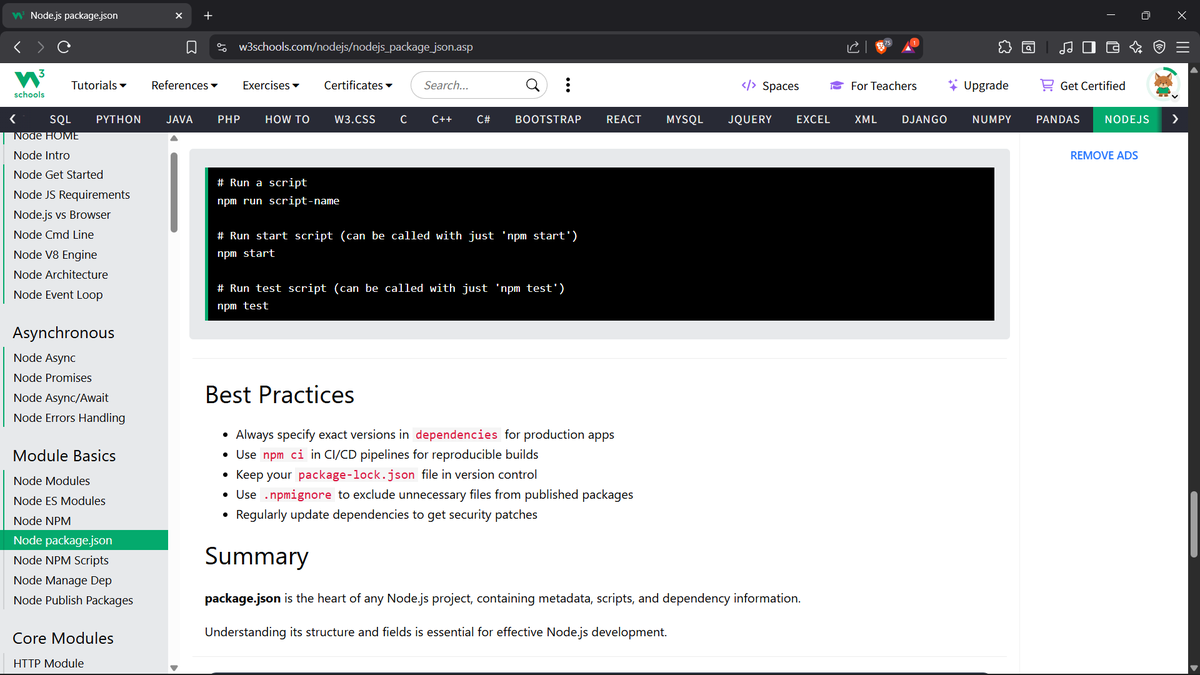
Task: Click the Brave VPN shield icon
Action: [x=1159, y=47]
